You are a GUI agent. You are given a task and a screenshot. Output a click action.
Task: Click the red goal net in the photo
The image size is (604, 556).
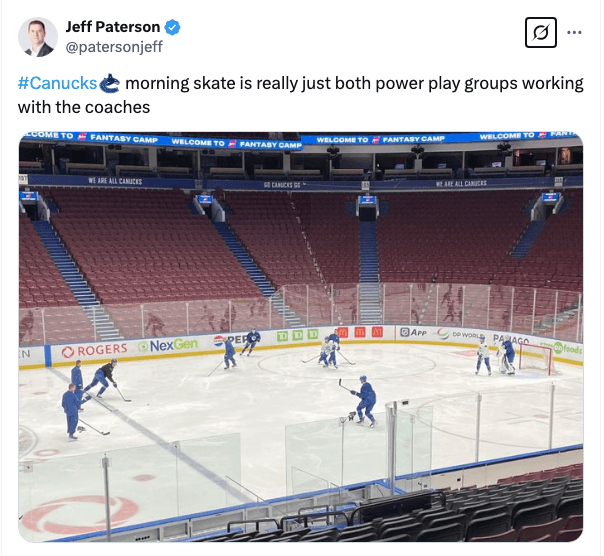(x=533, y=359)
